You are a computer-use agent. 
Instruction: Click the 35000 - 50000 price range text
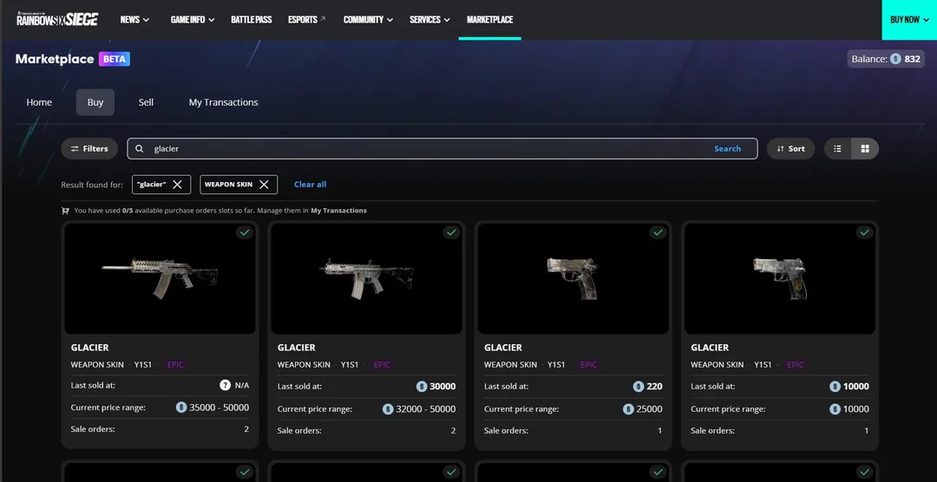(219, 407)
